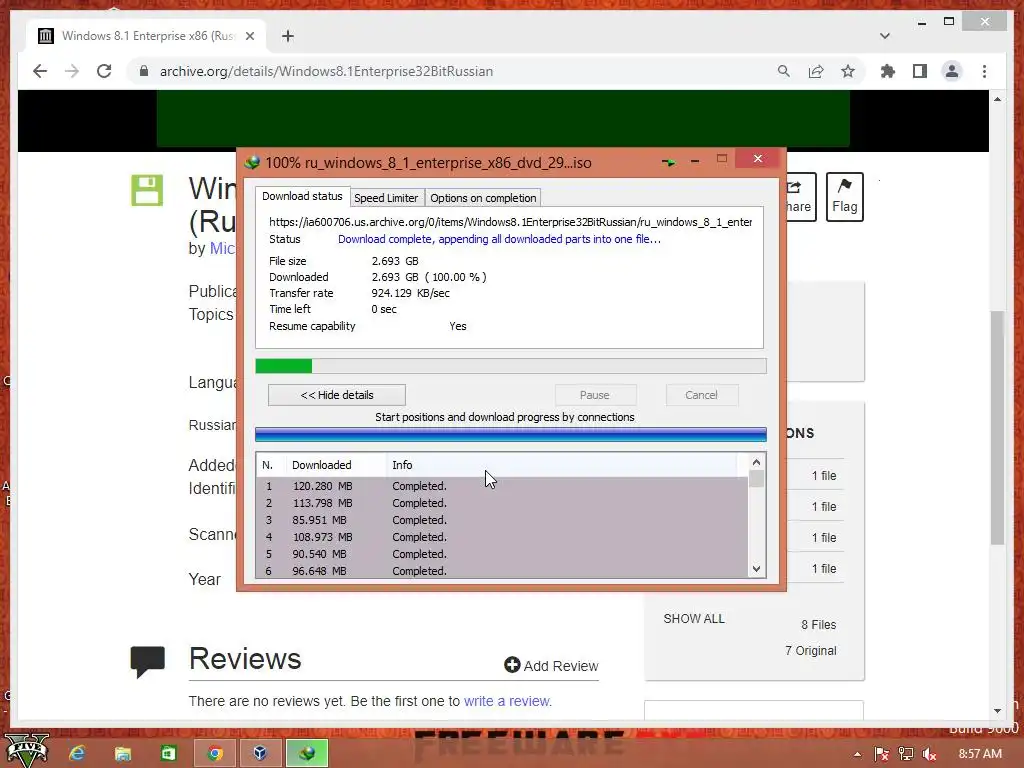
Task: Close the Windows 8.1 Enterprise tab
Action: tap(249, 36)
